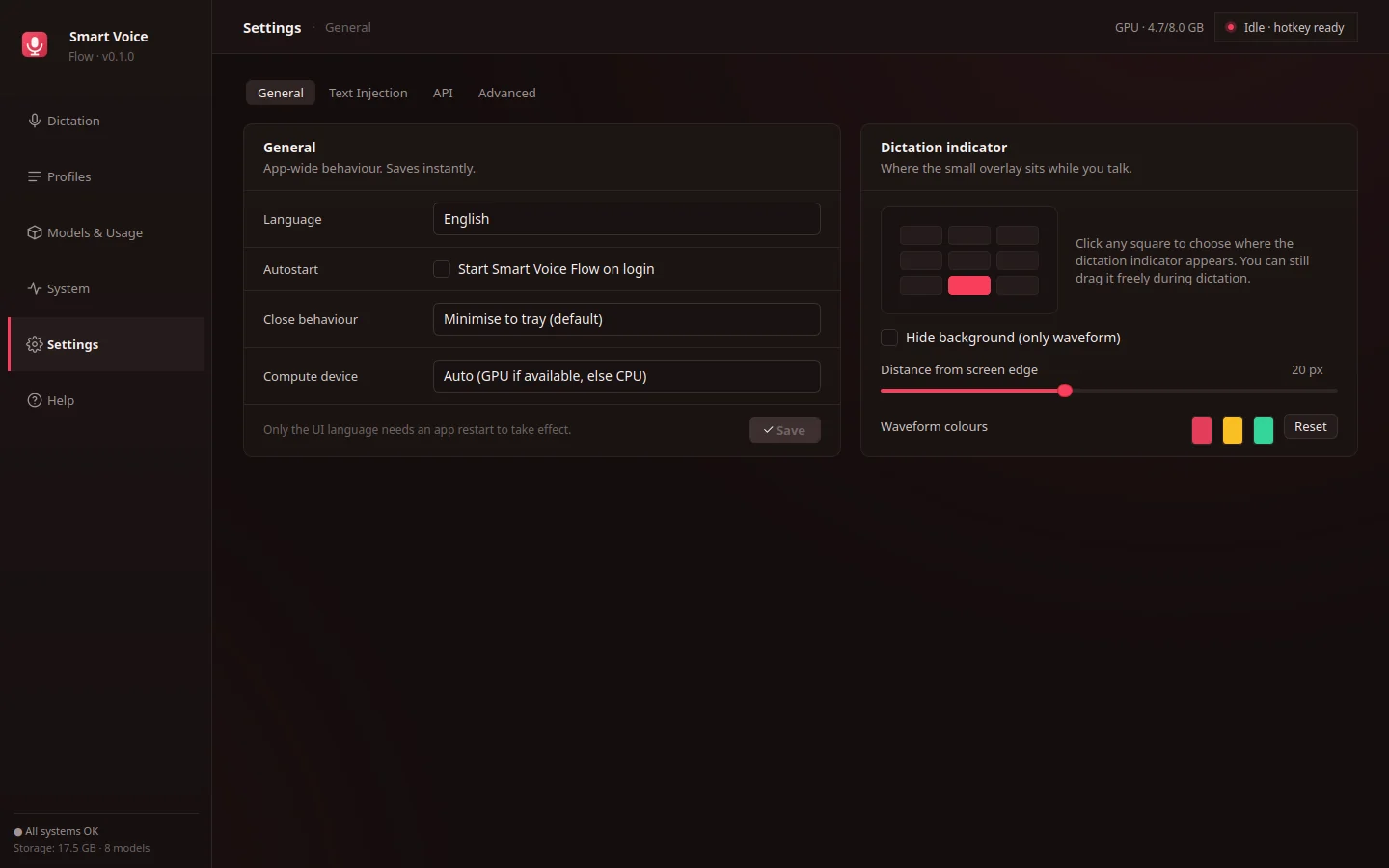Select the bottom-left indicator position square

(921, 285)
